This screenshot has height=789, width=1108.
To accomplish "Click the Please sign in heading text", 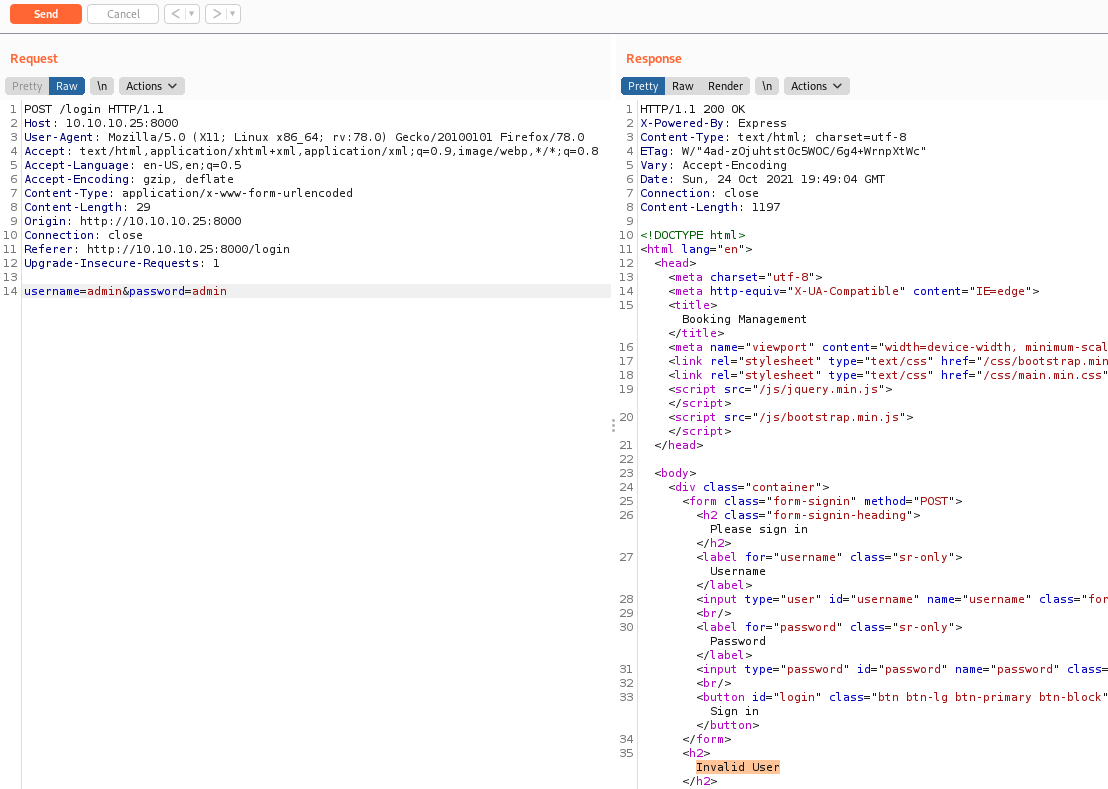I will click(x=759, y=529).
